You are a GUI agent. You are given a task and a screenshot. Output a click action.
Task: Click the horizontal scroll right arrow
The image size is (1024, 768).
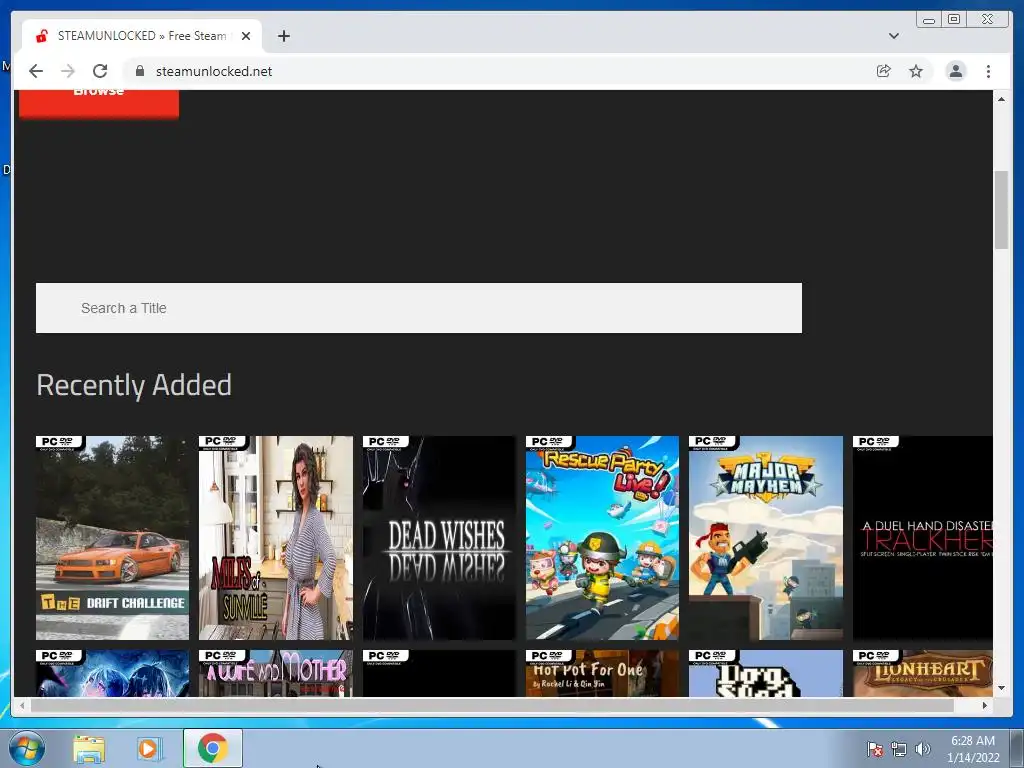click(985, 705)
